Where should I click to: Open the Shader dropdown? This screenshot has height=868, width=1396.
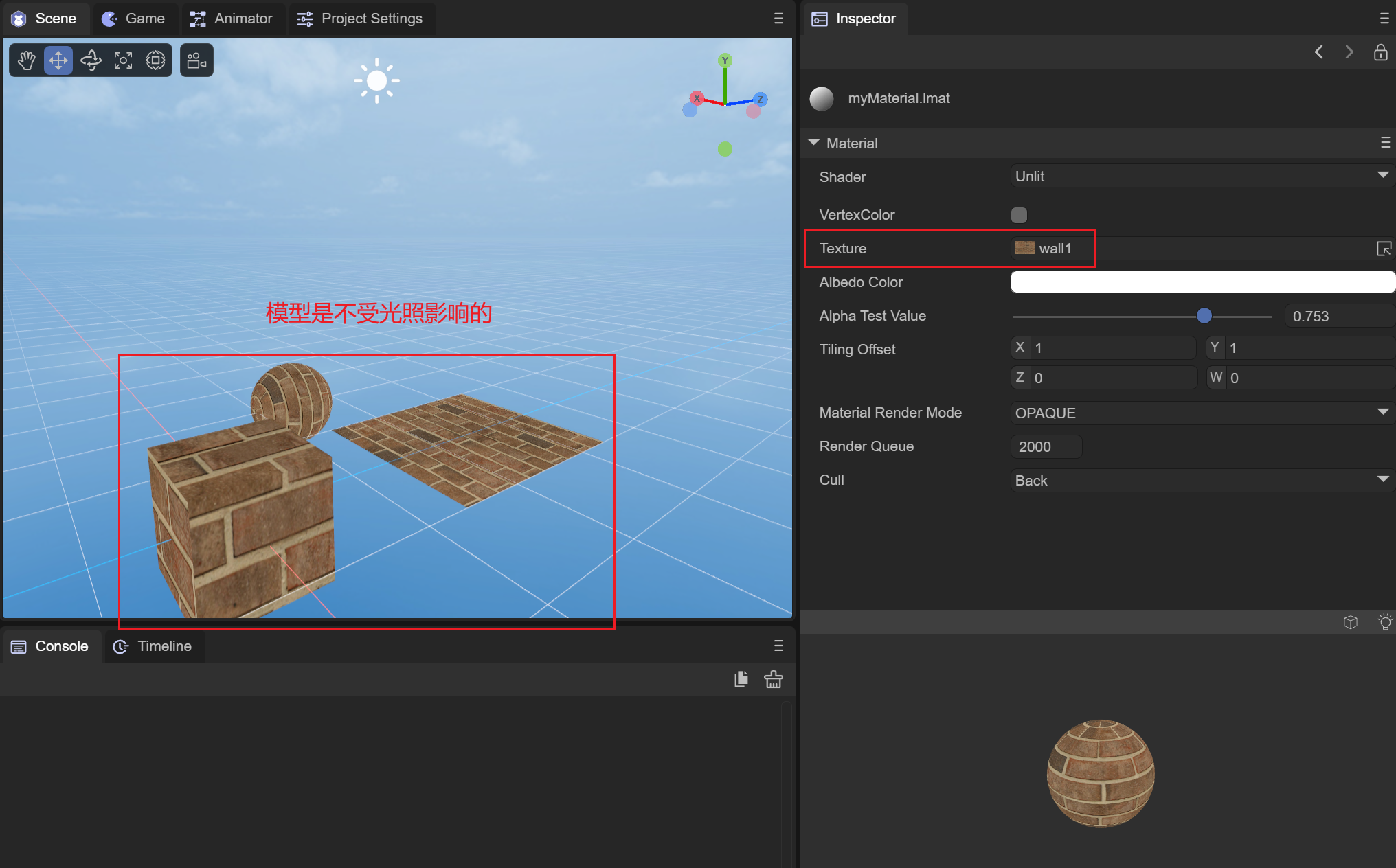[1201, 176]
